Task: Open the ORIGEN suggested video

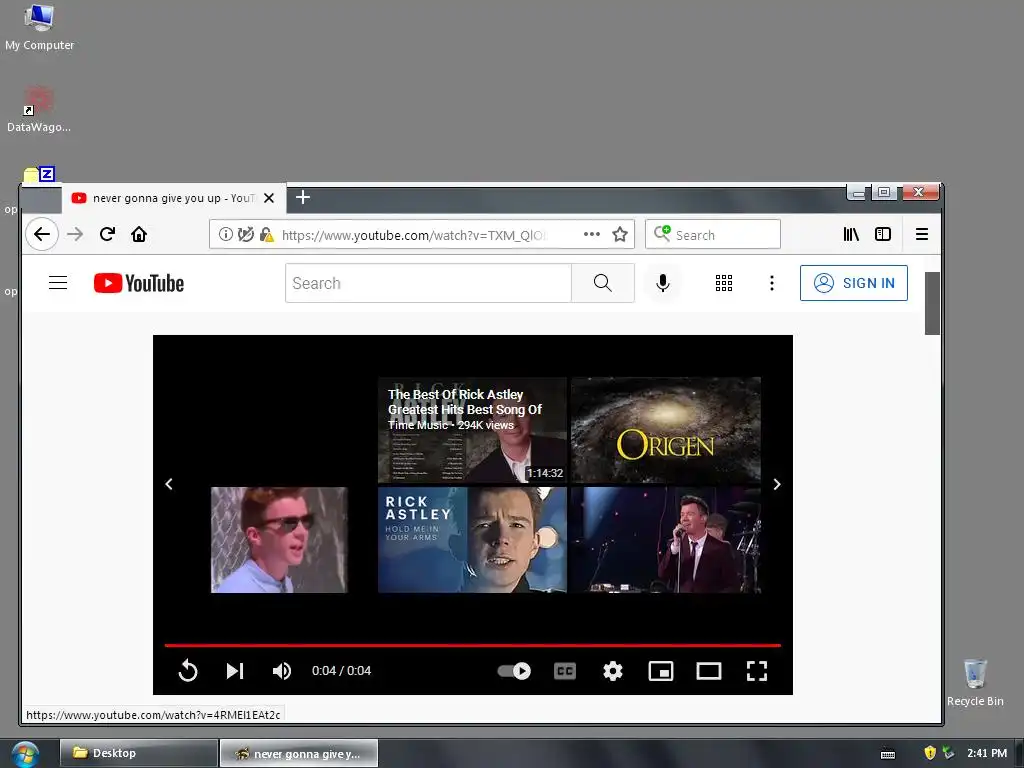Action: [x=666, y=430]
